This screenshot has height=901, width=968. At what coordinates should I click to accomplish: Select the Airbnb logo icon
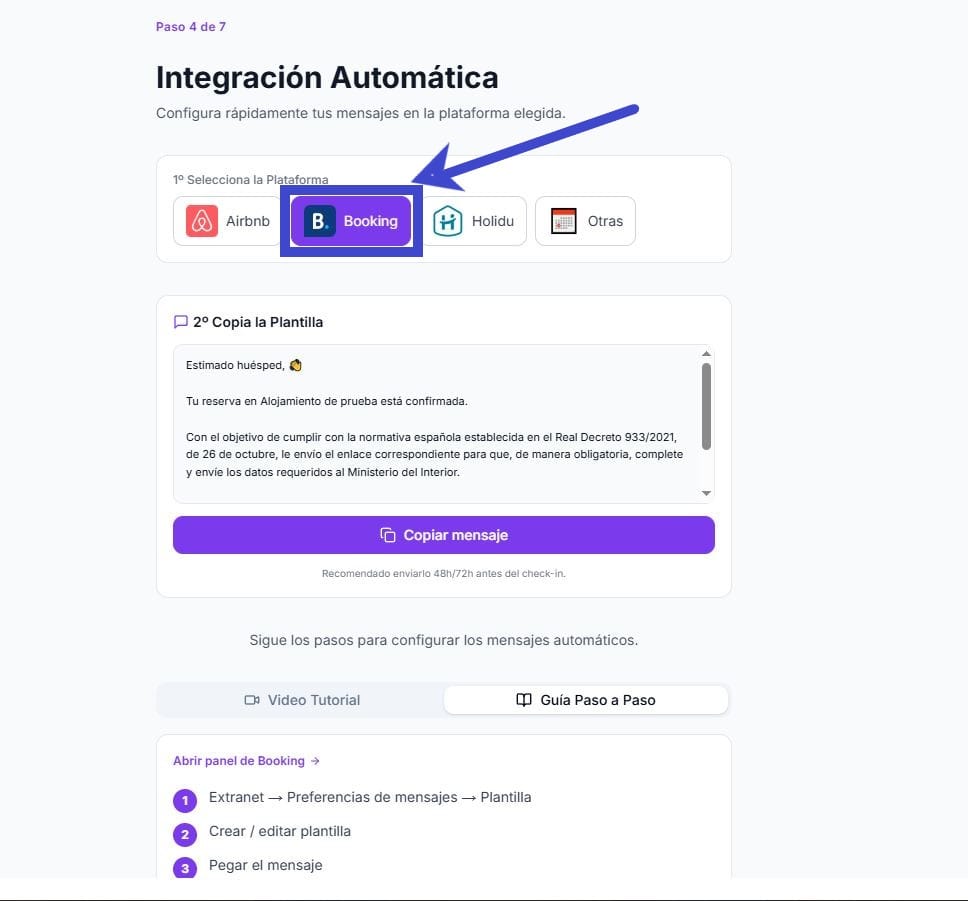(x=202, y=220)
